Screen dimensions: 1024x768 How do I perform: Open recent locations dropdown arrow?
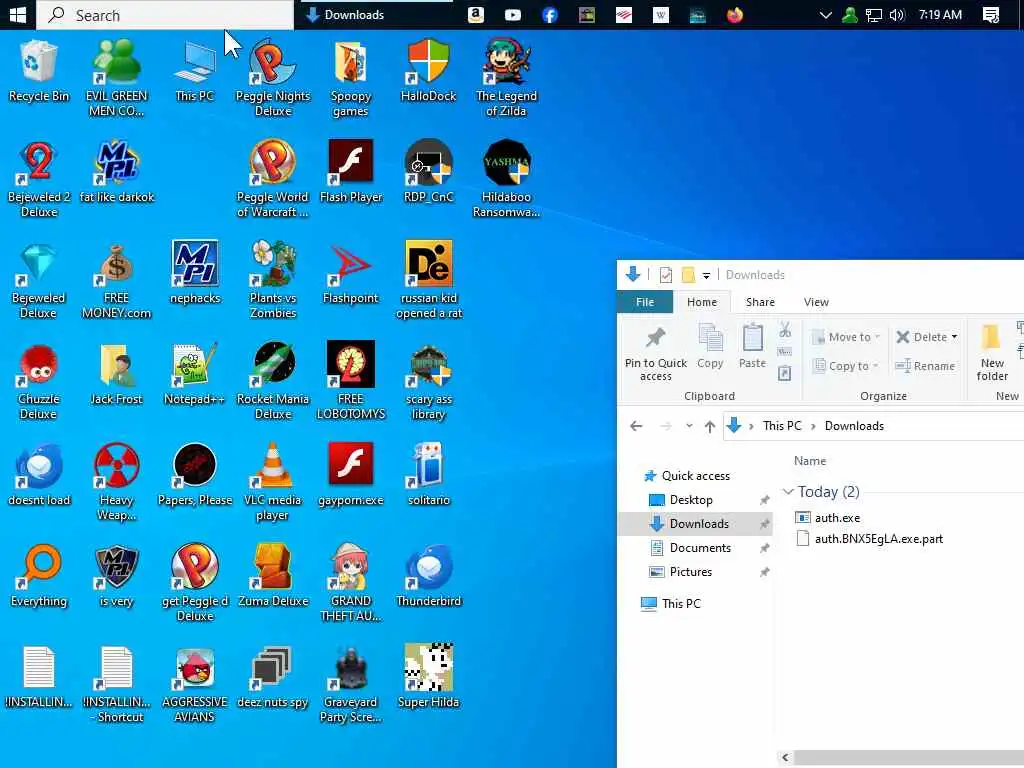pyautogui.click(x=689, y=426)
